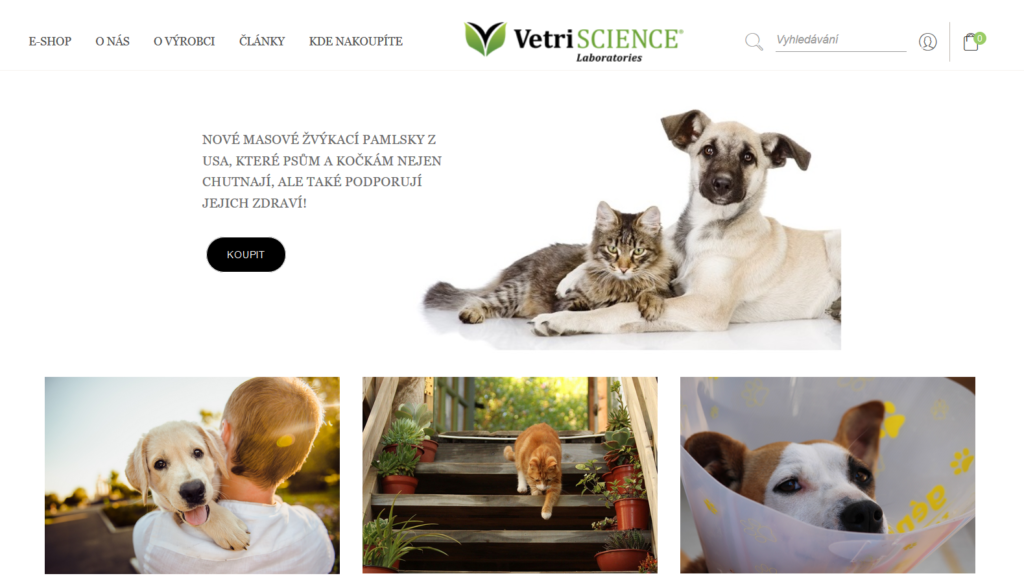Click the black KOUPIT button
The image size is (1024, 578).
[246, 255]
